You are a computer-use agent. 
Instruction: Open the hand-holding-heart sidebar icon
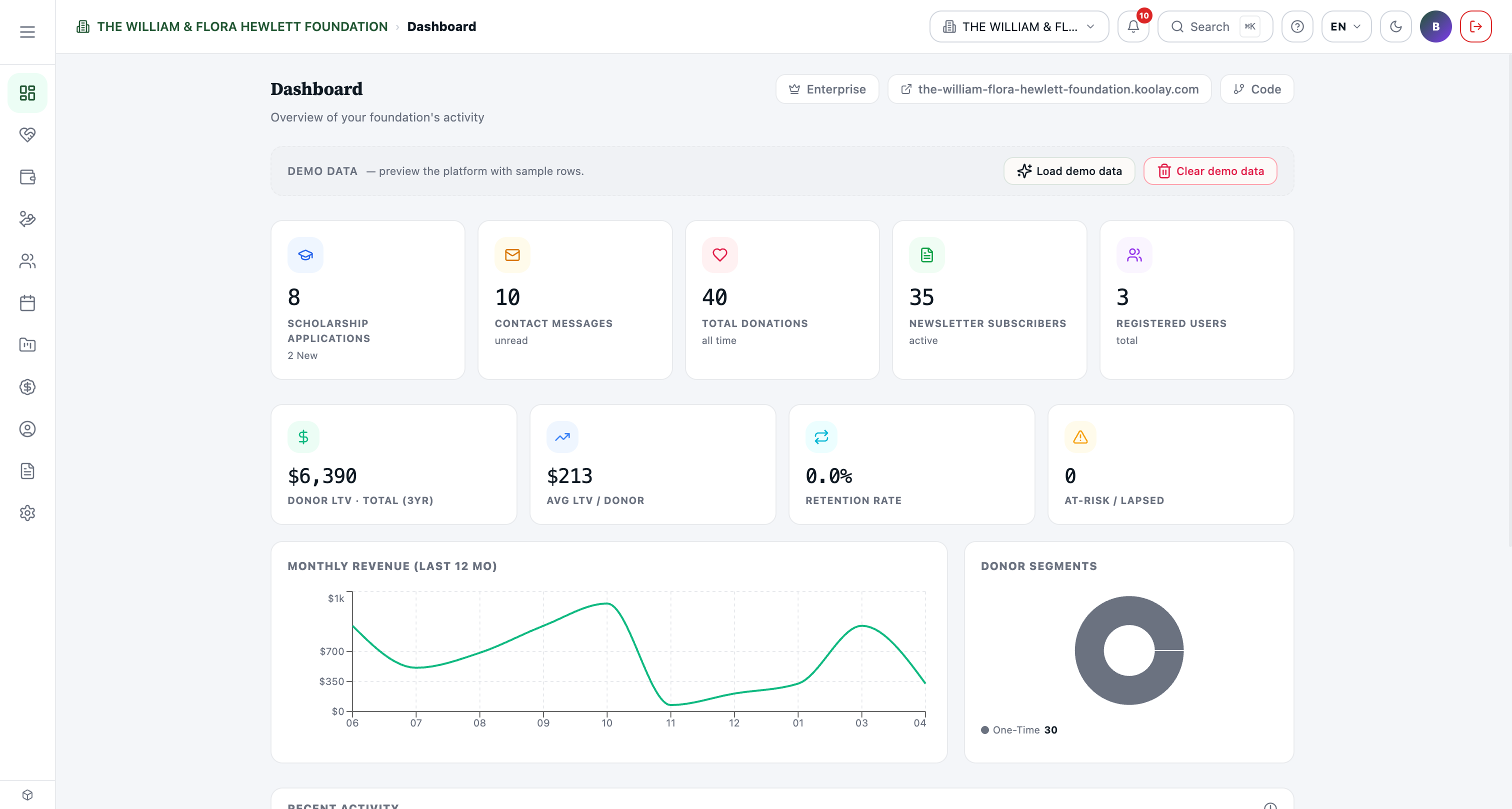click(27, 219)
